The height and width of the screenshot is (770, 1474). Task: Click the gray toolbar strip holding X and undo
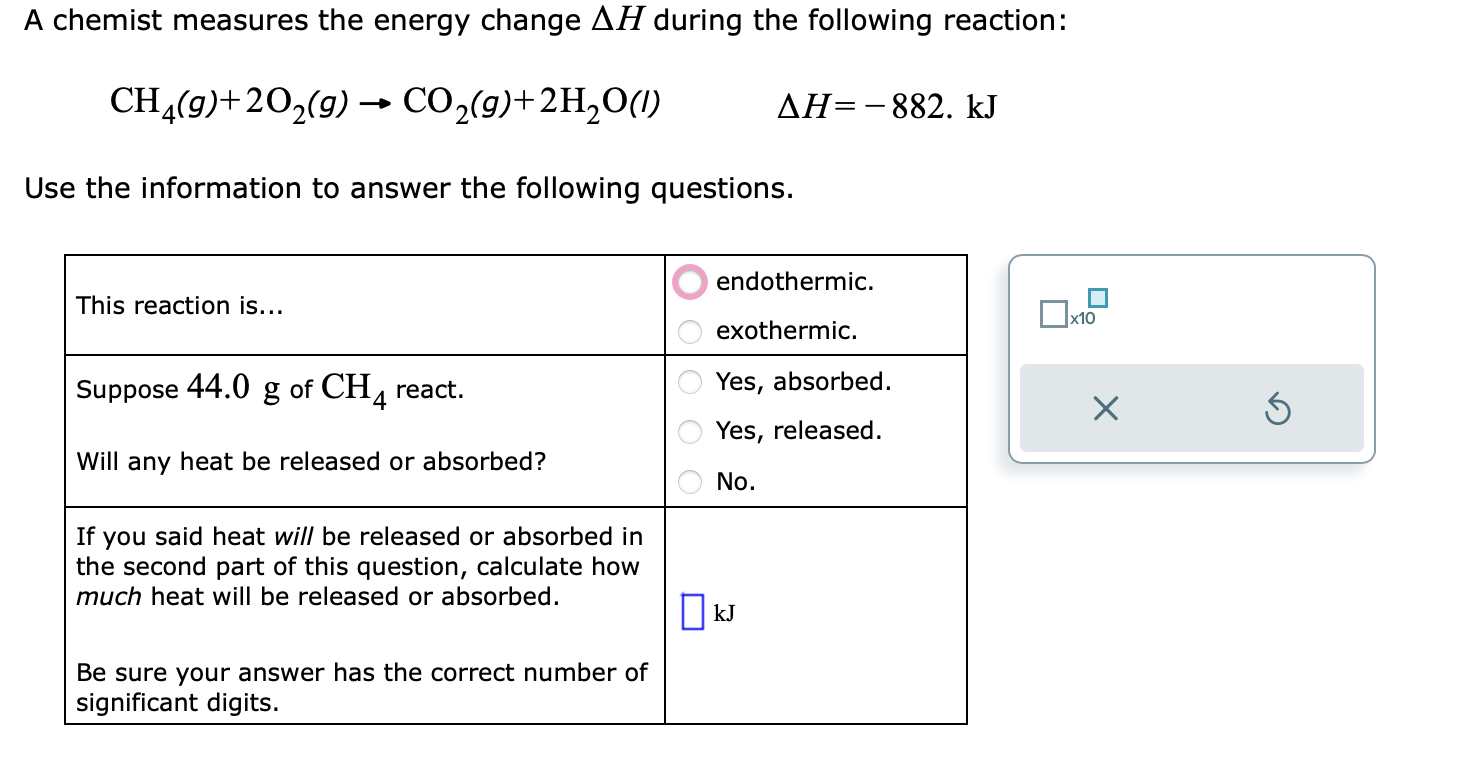pyautogui.click(x=1192, y=408)
